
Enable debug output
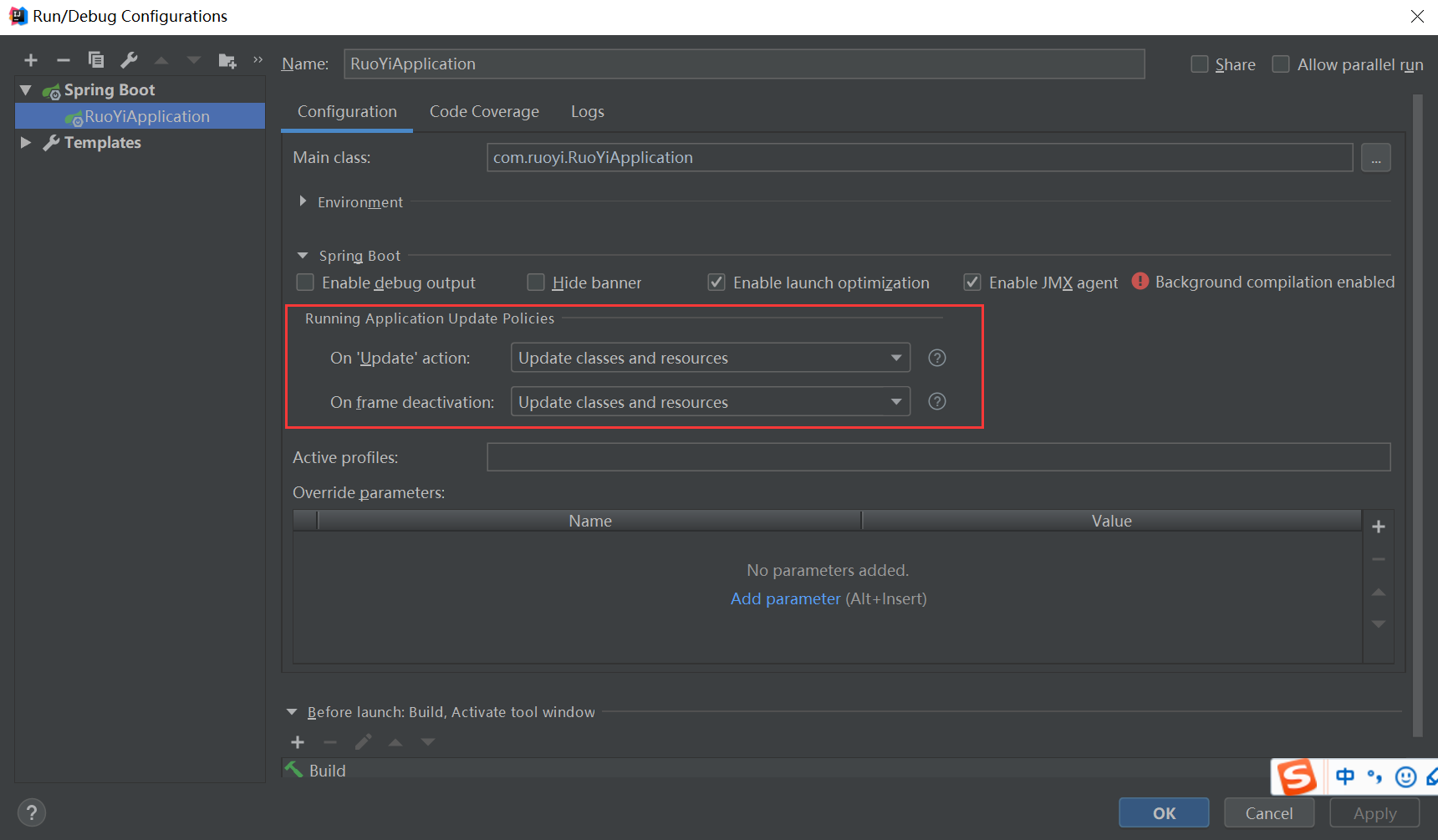pyautogui.click(x=305, y=283)
